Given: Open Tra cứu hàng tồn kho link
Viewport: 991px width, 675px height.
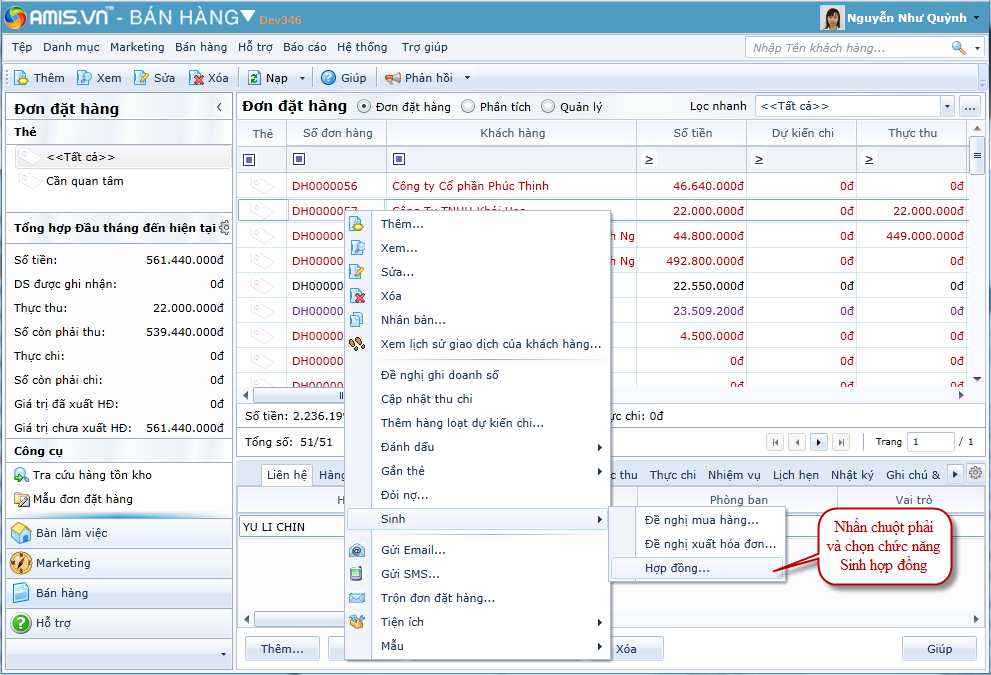Looking at the screenshot, I should point(92,475).
